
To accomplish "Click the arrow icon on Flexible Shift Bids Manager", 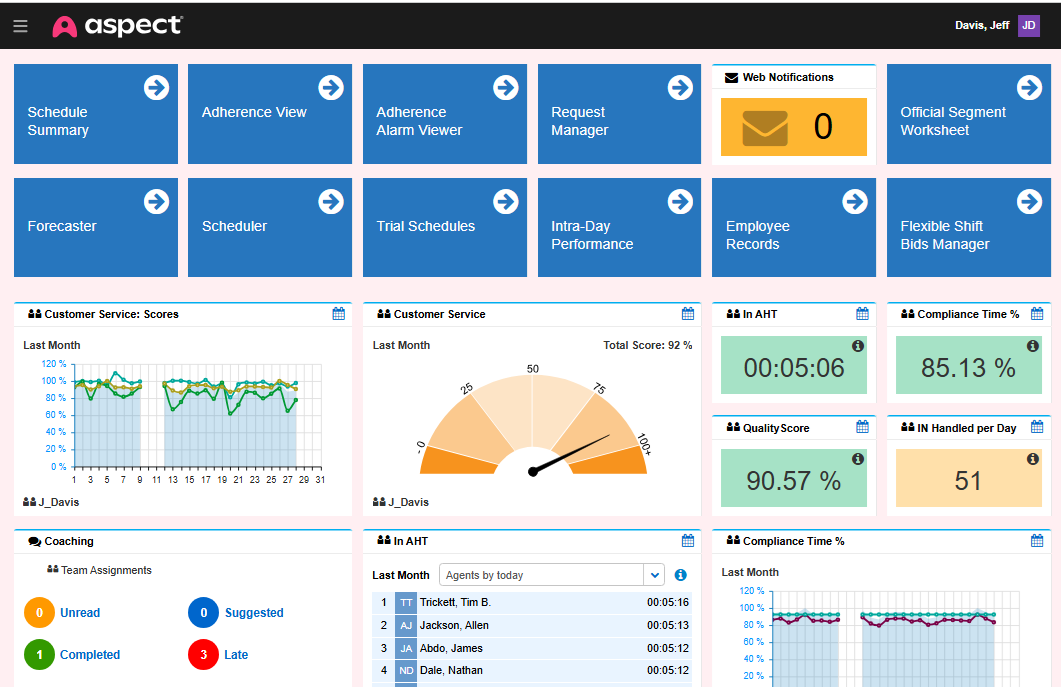I will coord(1029,201).
